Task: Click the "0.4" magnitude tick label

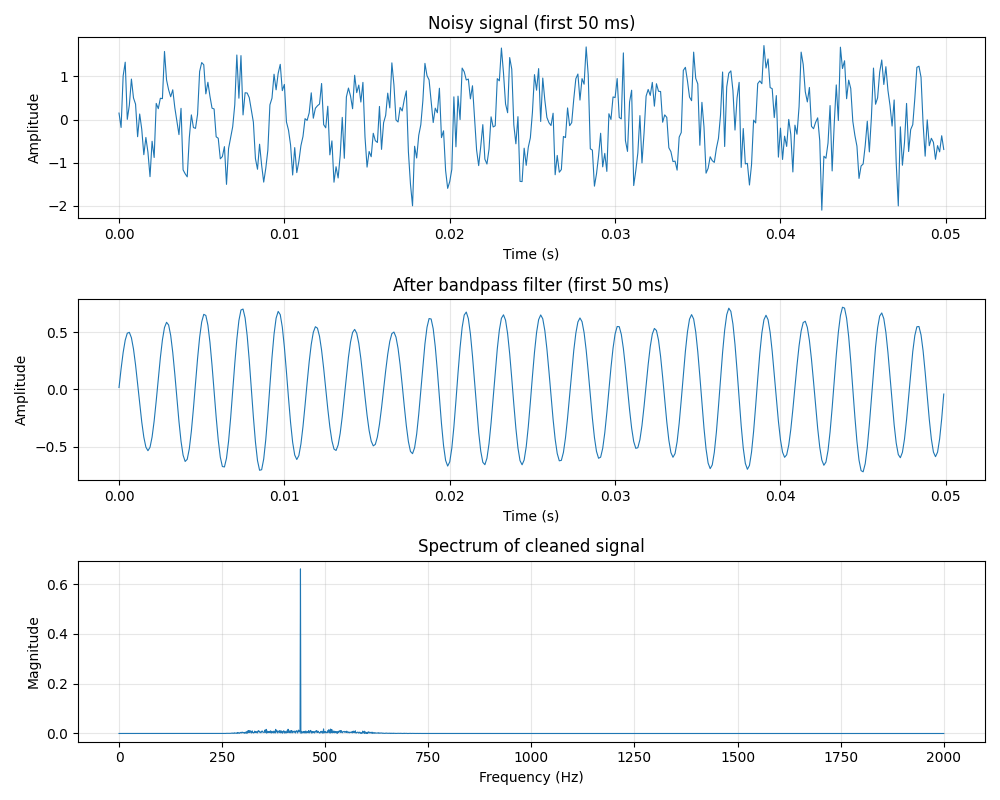Action: (57, 634)
